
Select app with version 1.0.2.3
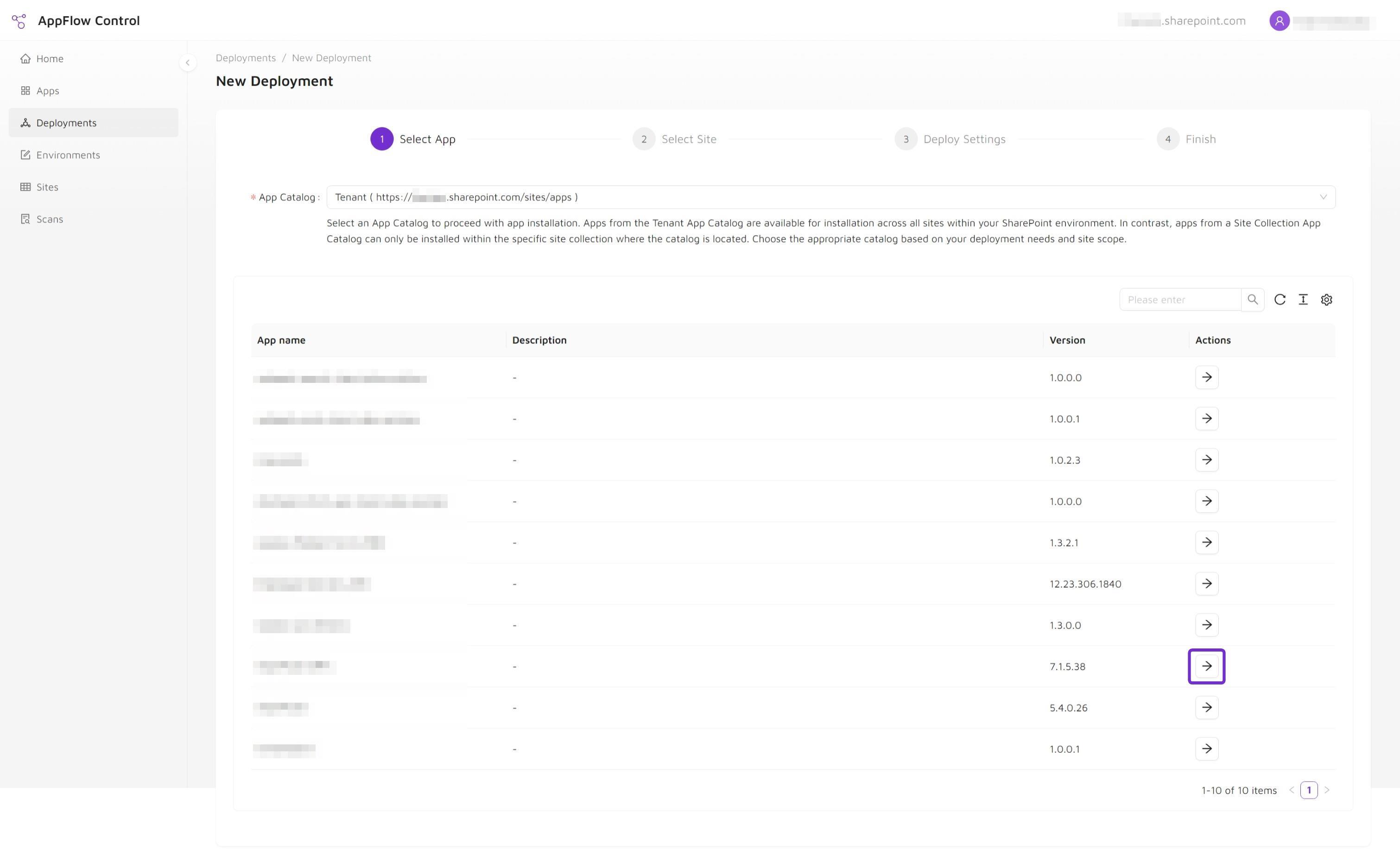(1206, 460)
